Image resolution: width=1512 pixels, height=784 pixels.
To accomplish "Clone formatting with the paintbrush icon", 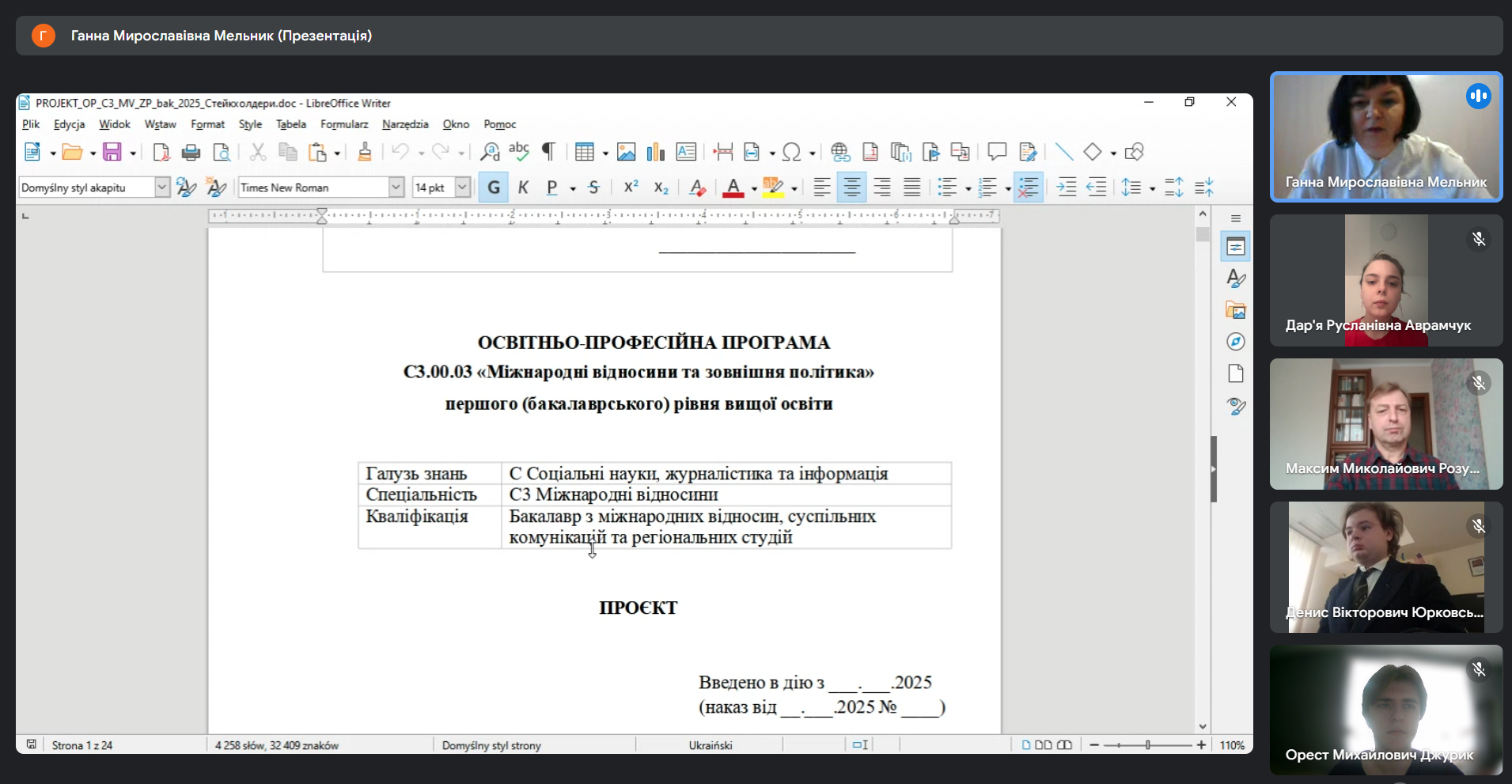I will [364, 152].
